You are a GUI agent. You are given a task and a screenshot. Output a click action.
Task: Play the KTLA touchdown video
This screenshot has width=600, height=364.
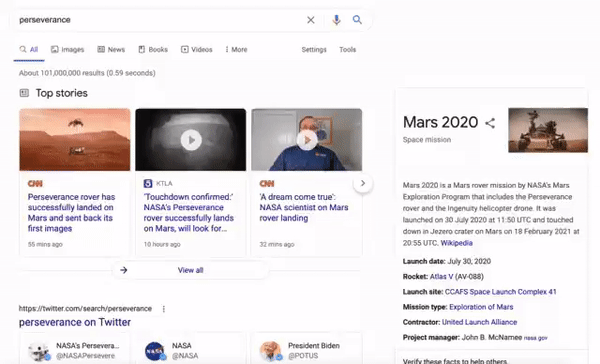point(191,140)
